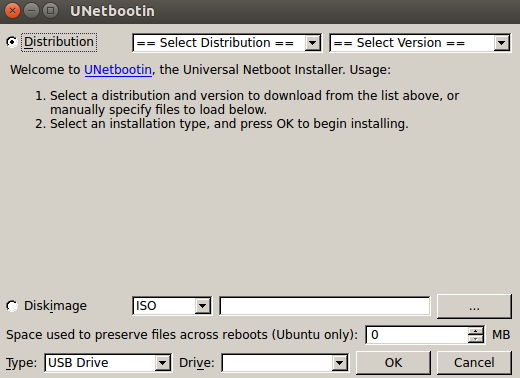
Task: Close the UNetbootin window
Action: pyautogui.click(x=12, y=11)
